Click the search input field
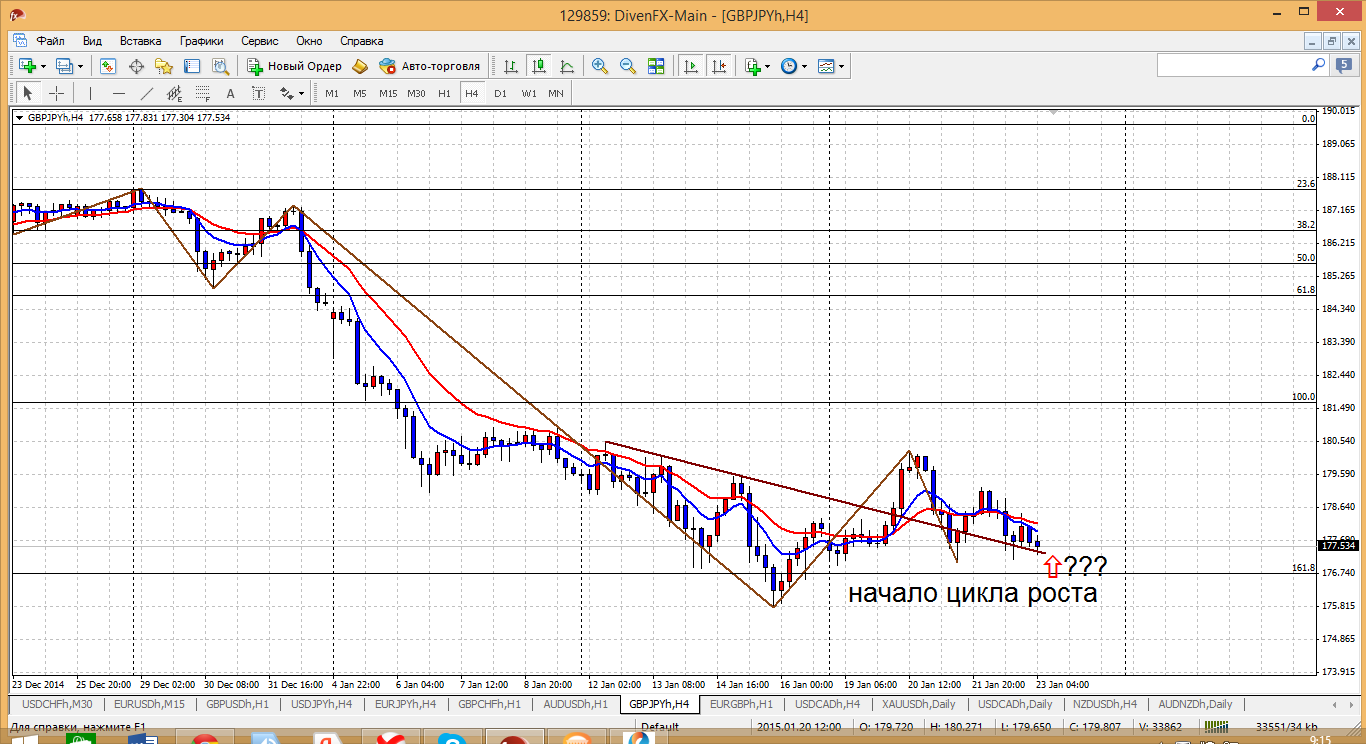Viewport: 1369px width, 744px height. pyautogui.click(x=1232, y=65)
